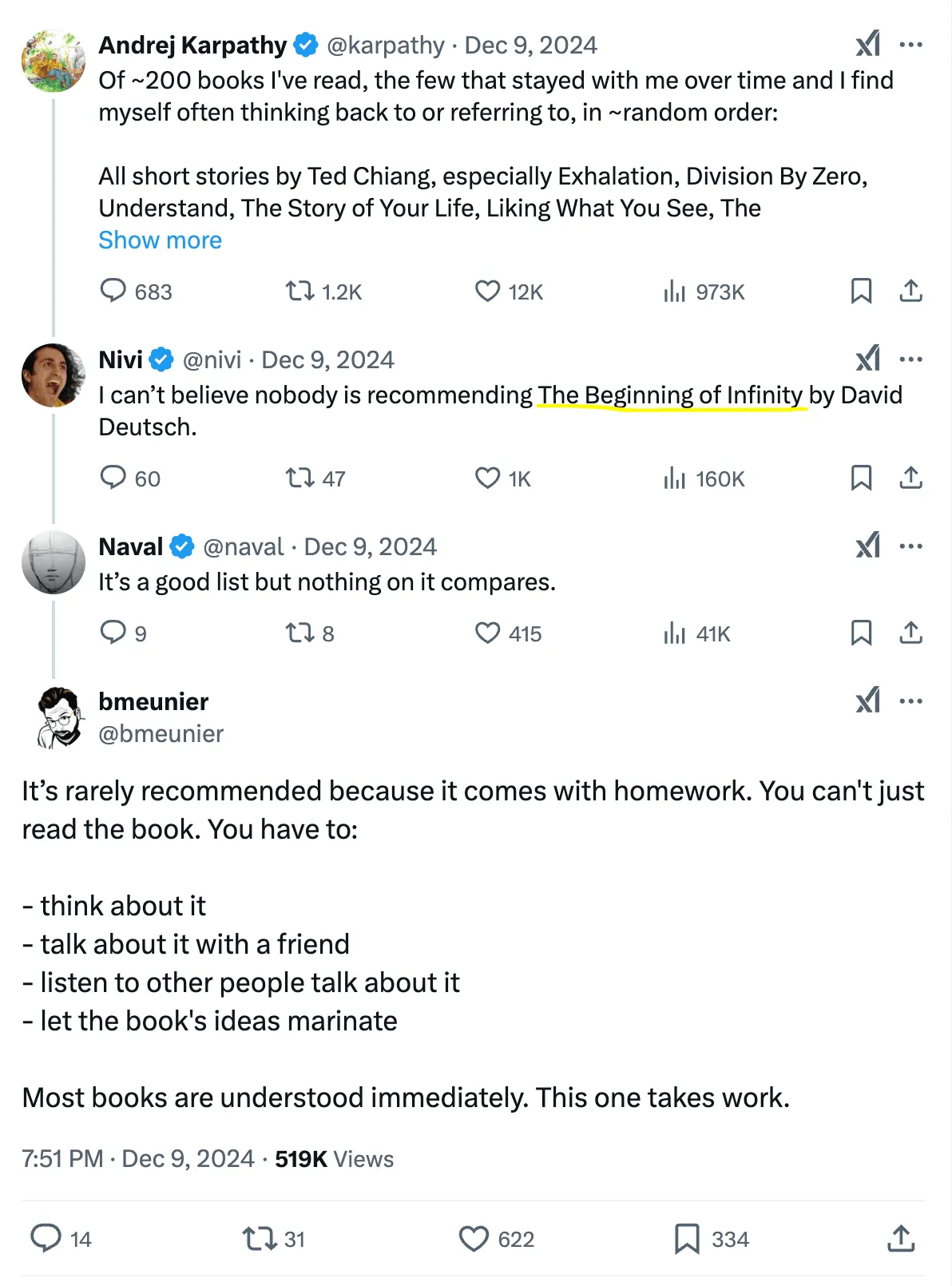Open Grok icon on Karpathy's post

(x=868, y=44)
